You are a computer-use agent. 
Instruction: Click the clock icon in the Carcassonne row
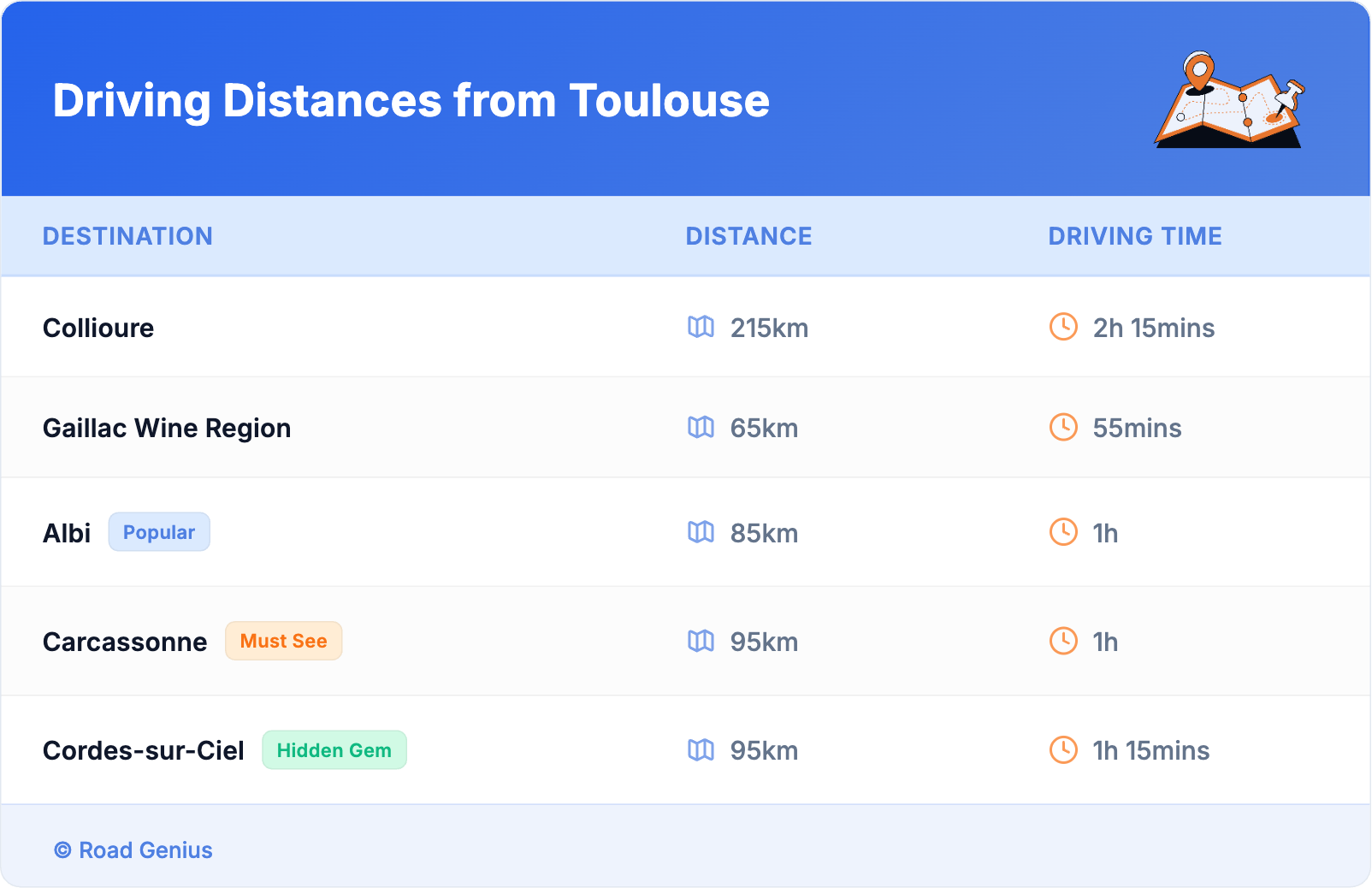1063,641
